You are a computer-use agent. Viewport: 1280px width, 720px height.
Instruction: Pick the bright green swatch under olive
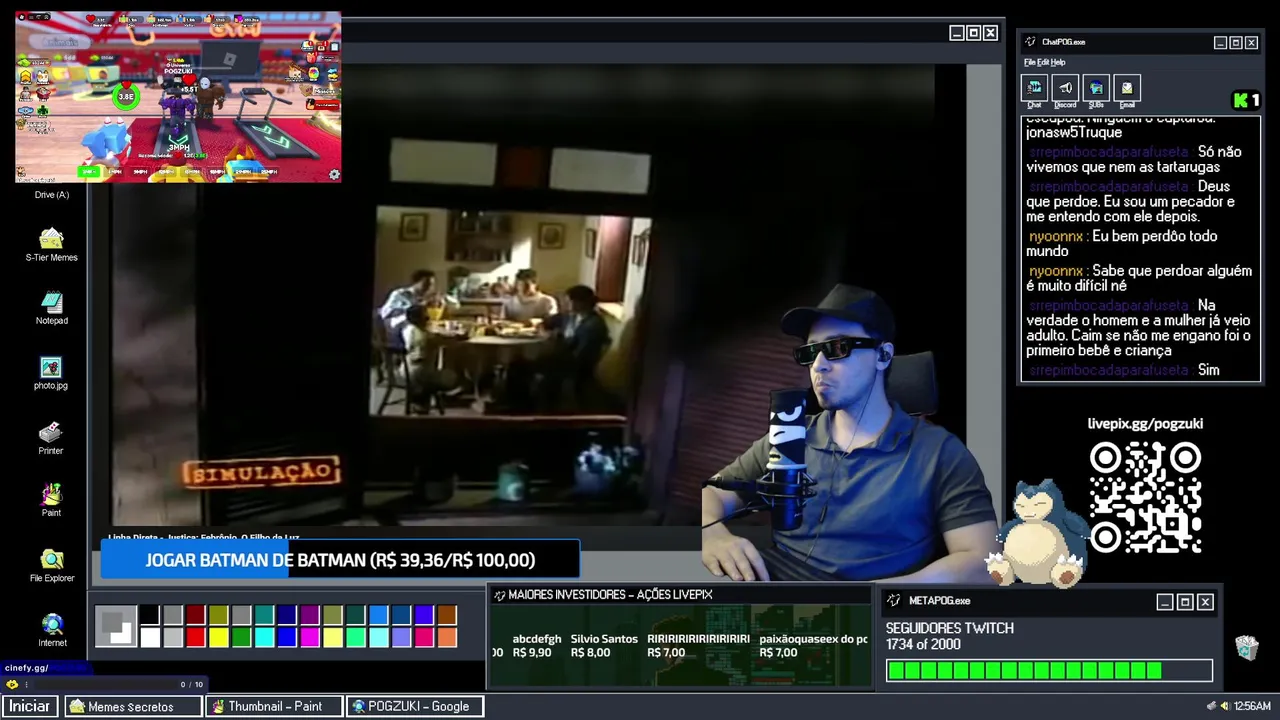(242, 637)
